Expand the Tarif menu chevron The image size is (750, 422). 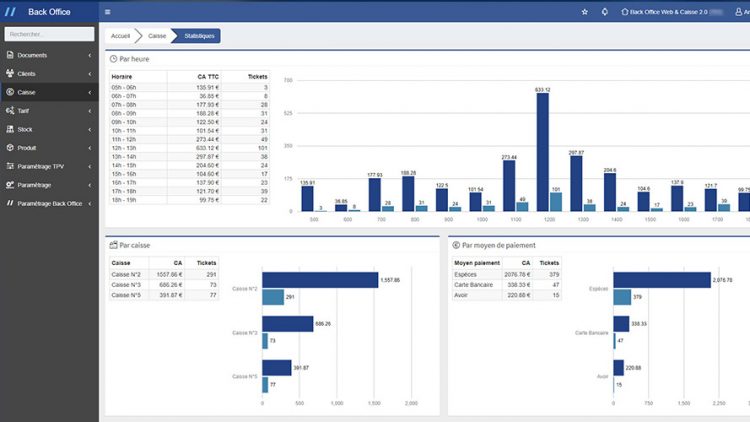(x=90, y=111)
